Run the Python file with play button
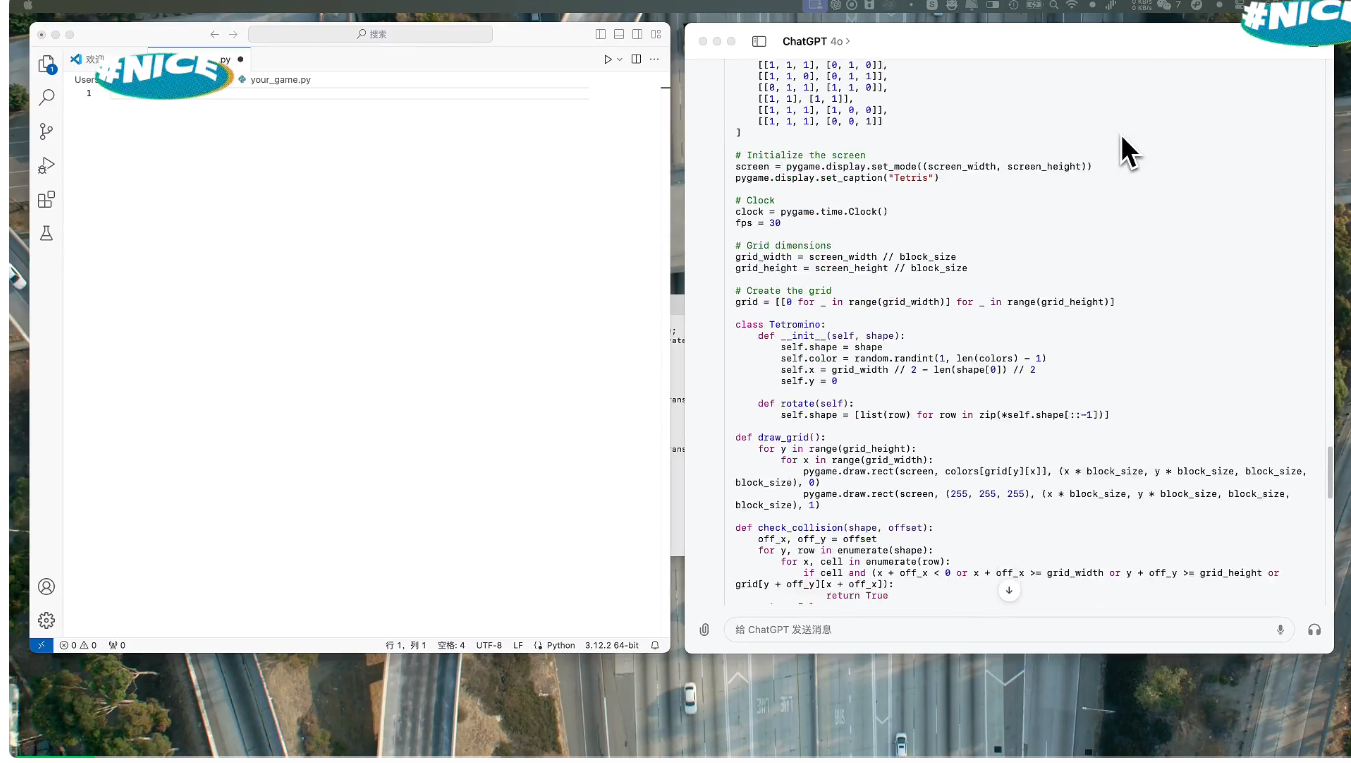Screen dimensions: 1351x763 pyautogui.click(x=607, y=59)
